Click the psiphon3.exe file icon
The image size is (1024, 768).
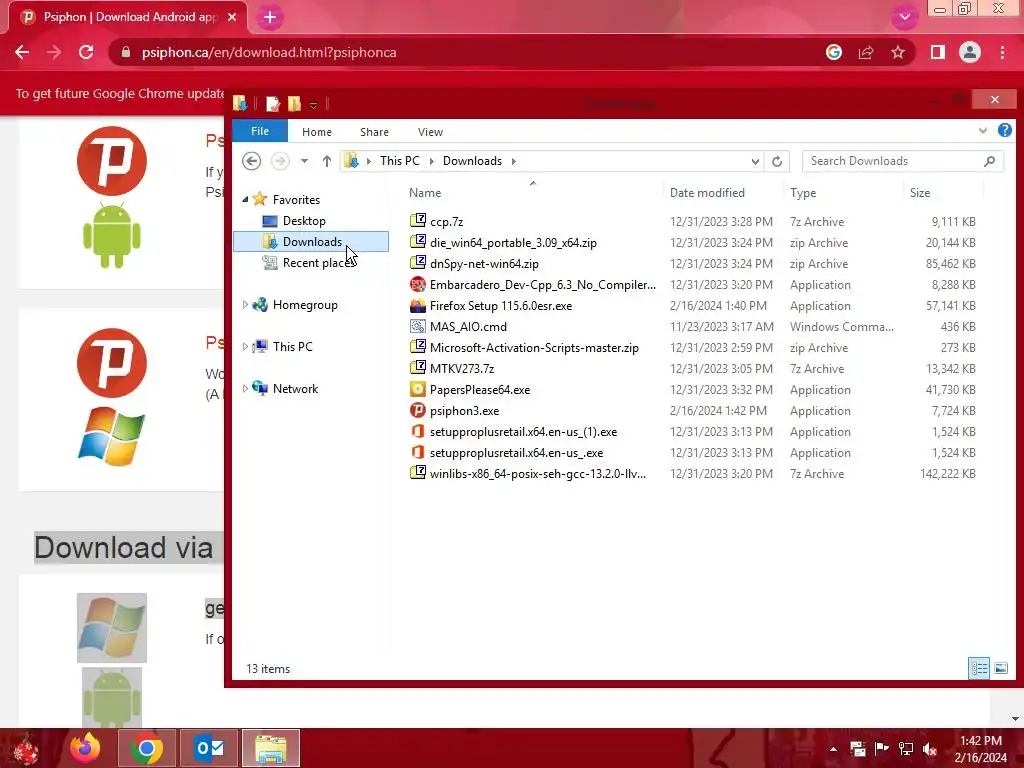point(417,411)
